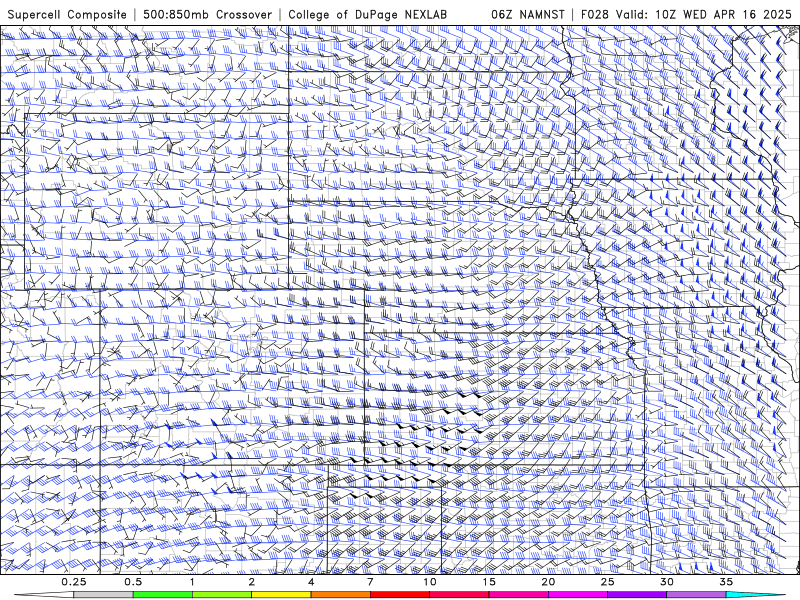This screenshot has height=600, width=800.
Task: Select the green 0.5–1 legend color segment
Action: coord(163,595)
